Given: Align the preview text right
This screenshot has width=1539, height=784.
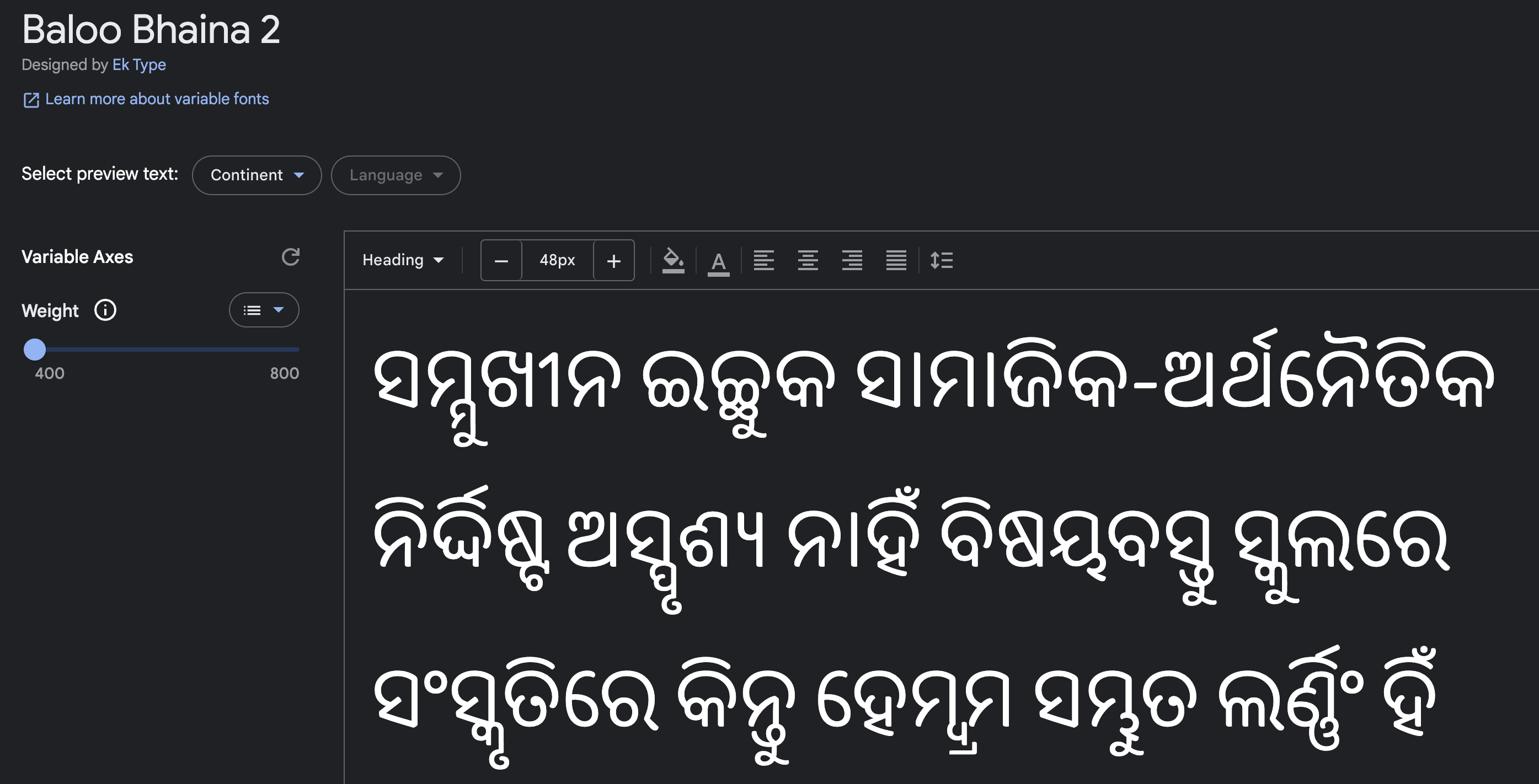Looking at the screenshot, I should [x=853, y=260].
